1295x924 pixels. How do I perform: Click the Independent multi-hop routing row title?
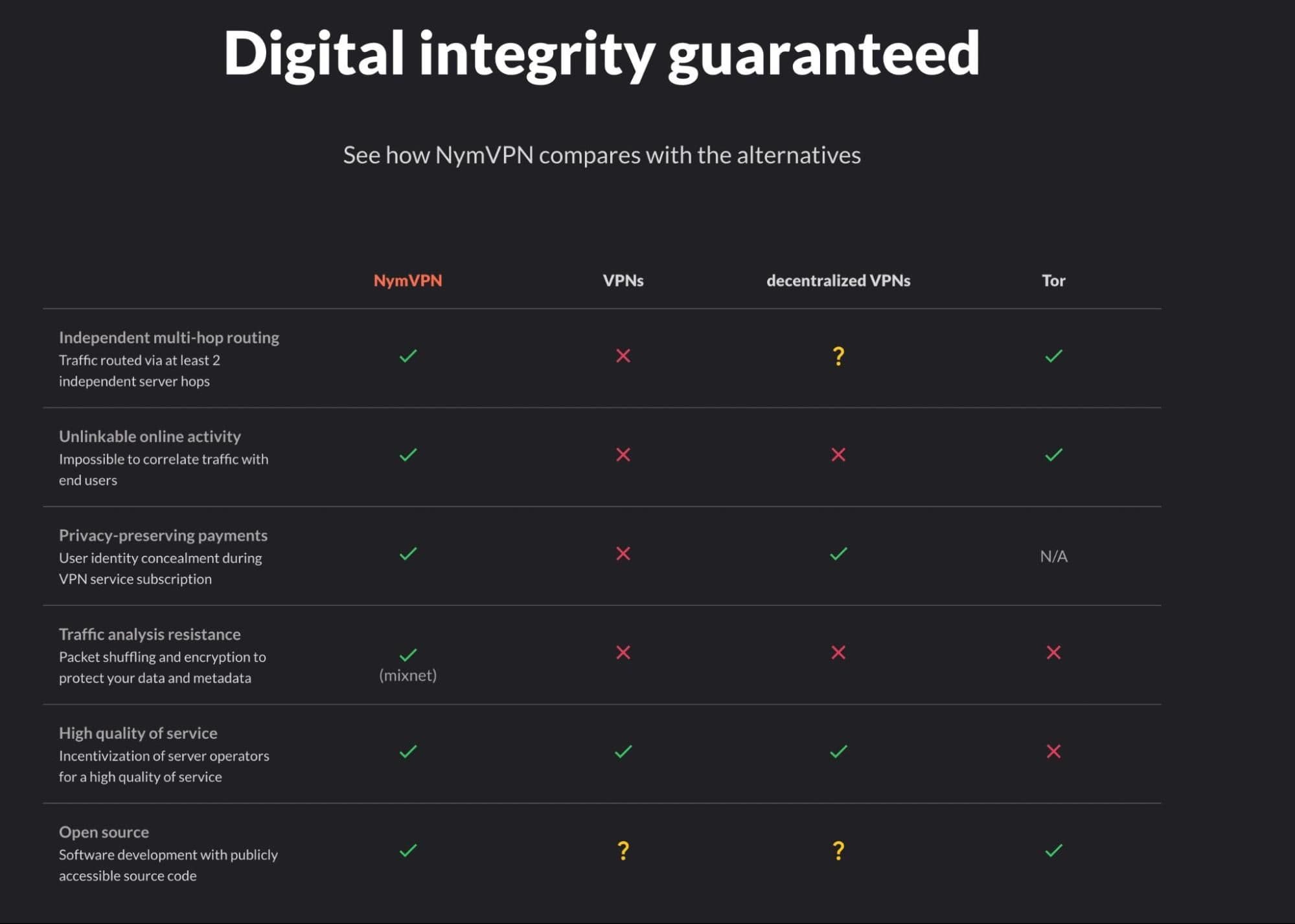(x=169, y=338)
